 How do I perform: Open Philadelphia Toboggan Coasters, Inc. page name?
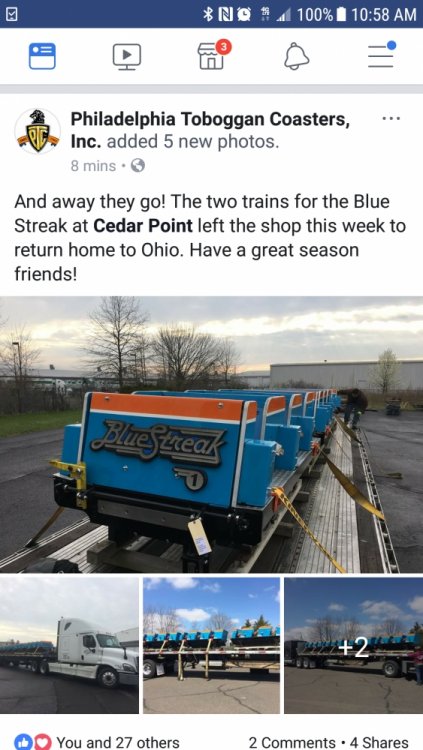point(210,130)
